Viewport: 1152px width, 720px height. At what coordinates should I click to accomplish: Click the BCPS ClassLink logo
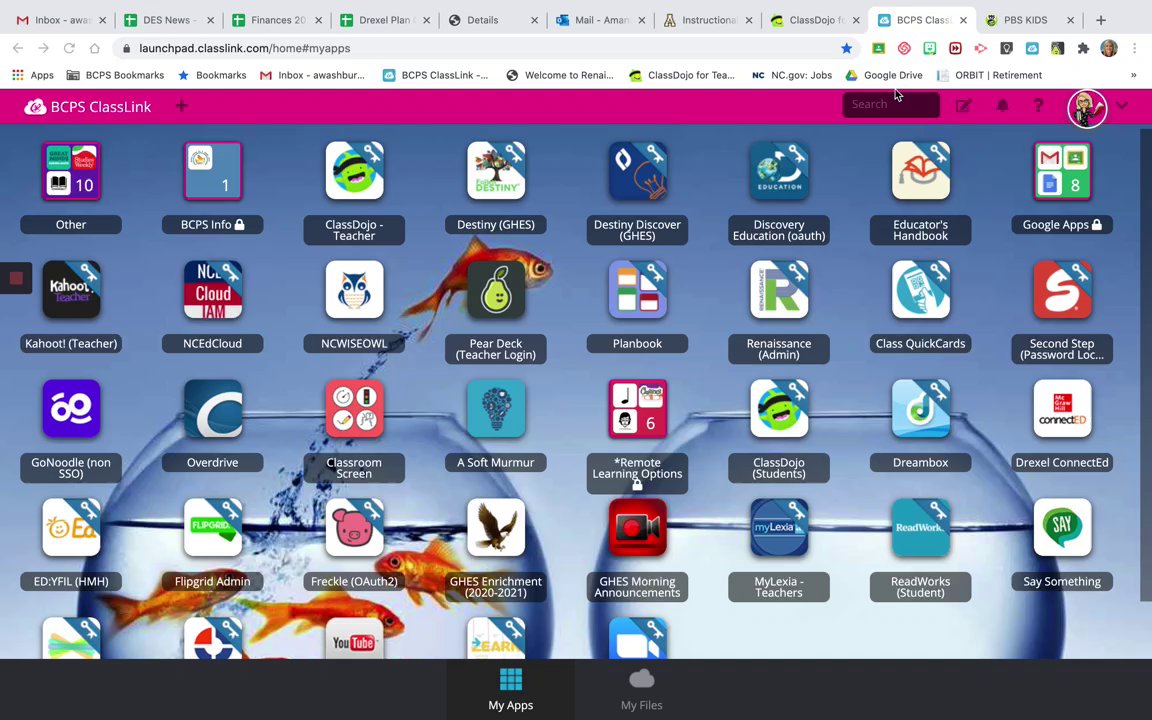(87, 107)
